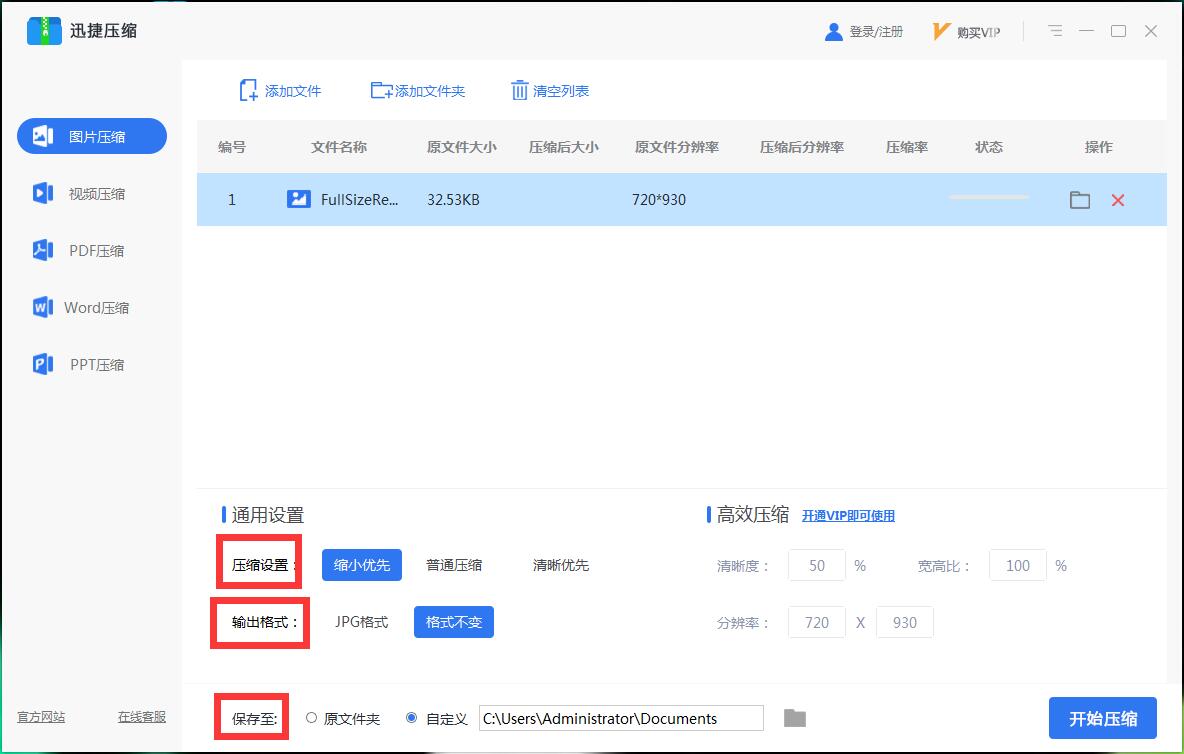Choose the 自定义 save location option
This screenshot has height=754, width=1184.
pos(411,717)
